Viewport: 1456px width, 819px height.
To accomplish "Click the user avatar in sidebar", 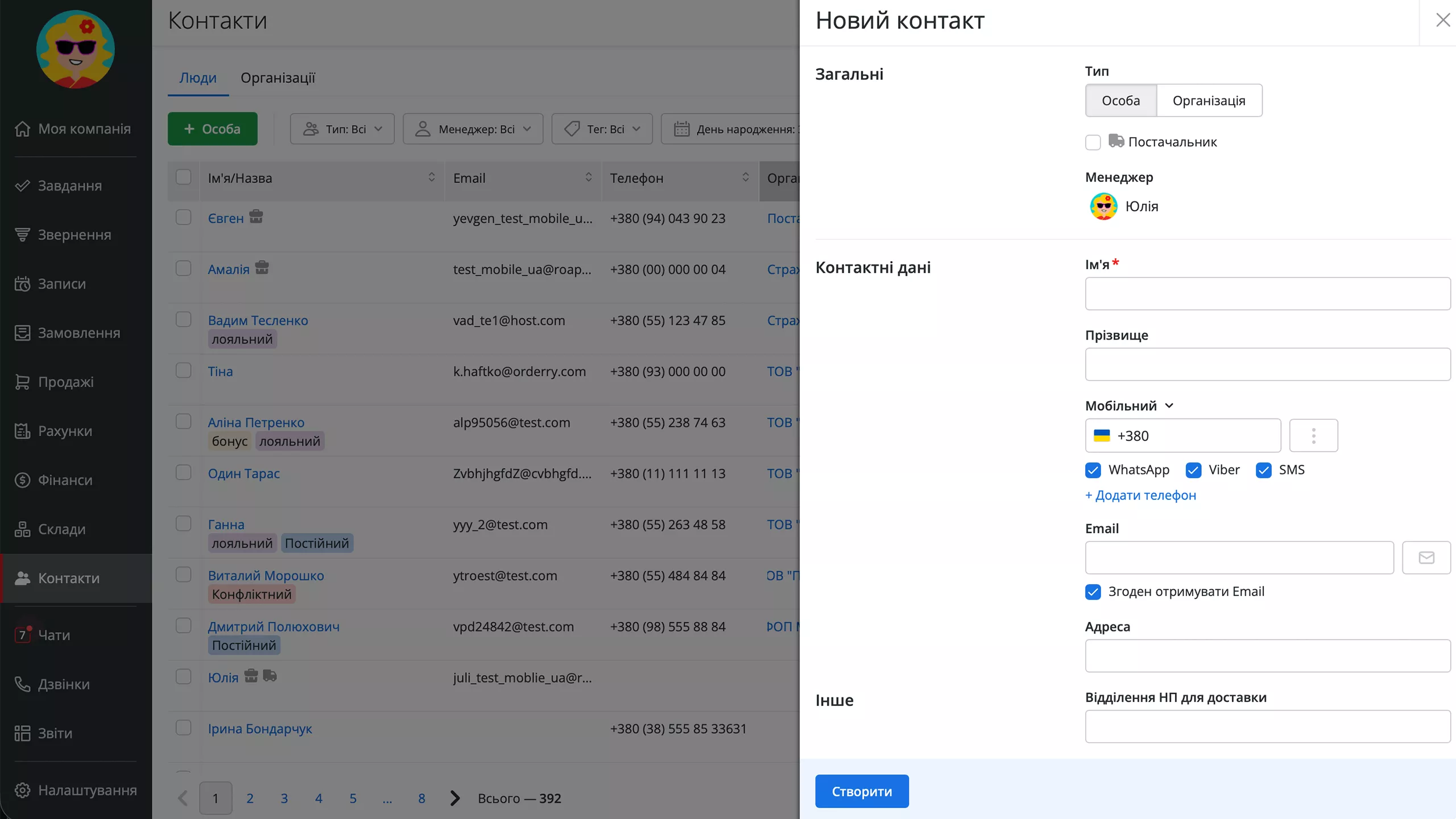I will 76,49.
